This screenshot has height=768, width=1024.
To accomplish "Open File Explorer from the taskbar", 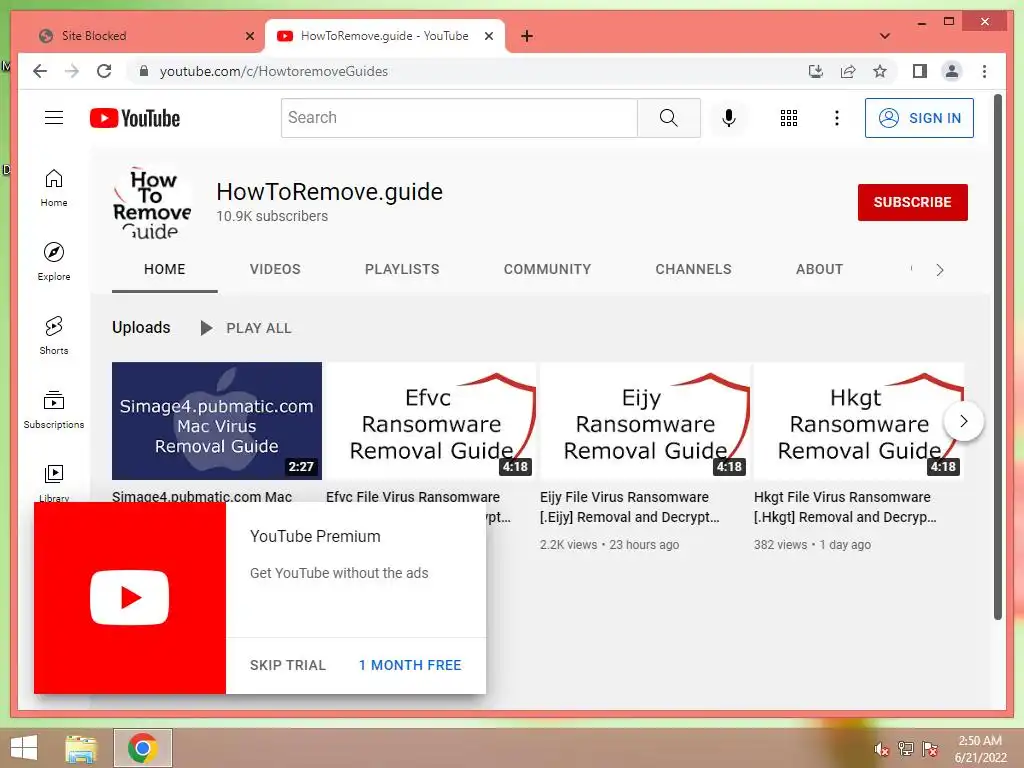I will [x=81, y=748].
